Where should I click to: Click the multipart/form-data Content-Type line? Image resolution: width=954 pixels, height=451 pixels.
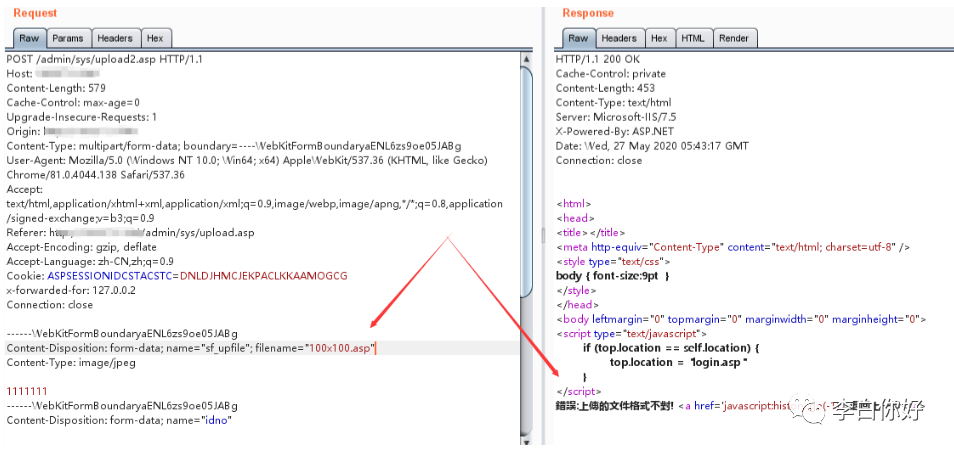click(x=234, y=146)
